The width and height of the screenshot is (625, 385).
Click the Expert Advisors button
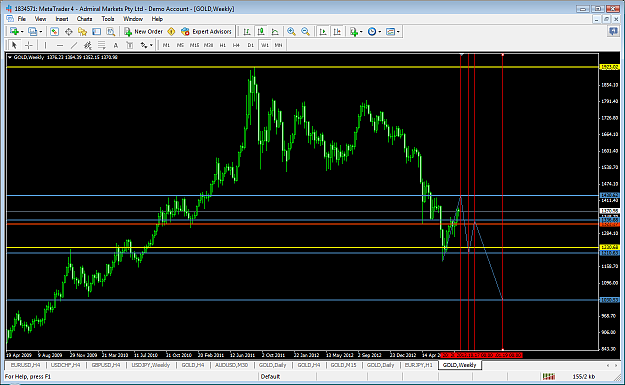click(206, 31)
